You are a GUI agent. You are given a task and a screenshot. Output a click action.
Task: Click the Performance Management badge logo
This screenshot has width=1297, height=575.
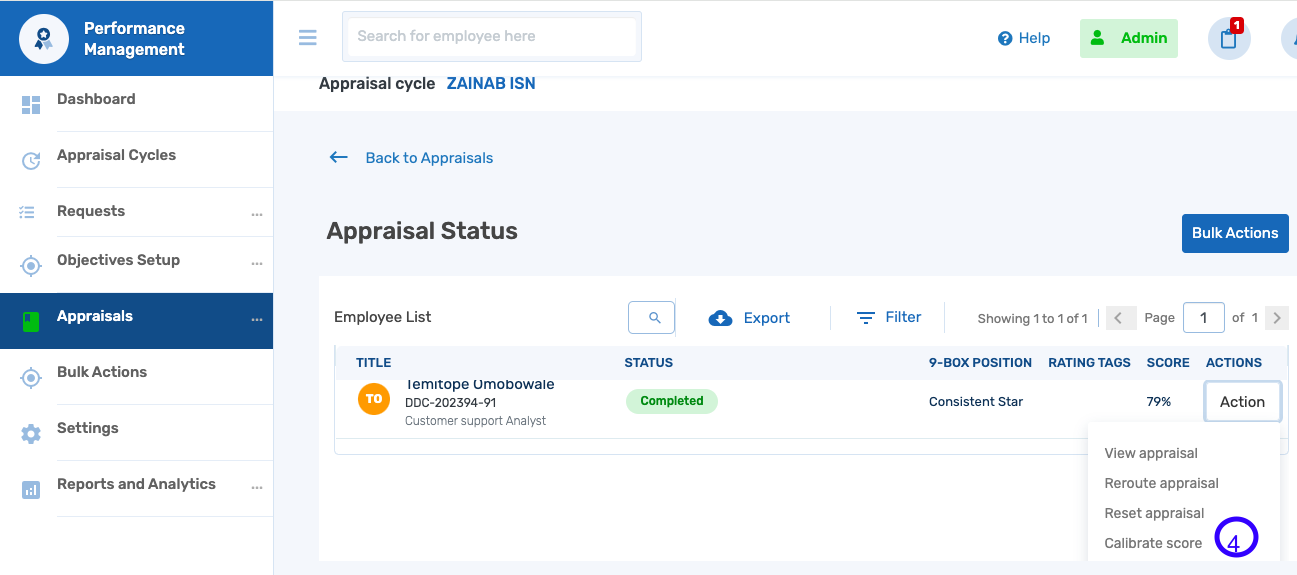click(x=44, y=39)
